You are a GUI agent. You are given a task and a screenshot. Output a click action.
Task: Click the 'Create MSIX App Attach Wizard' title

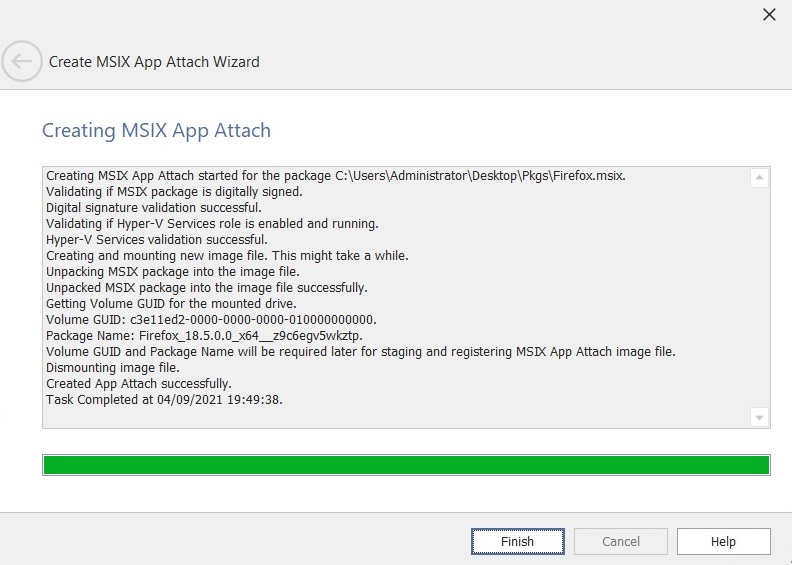pos(154,62)
